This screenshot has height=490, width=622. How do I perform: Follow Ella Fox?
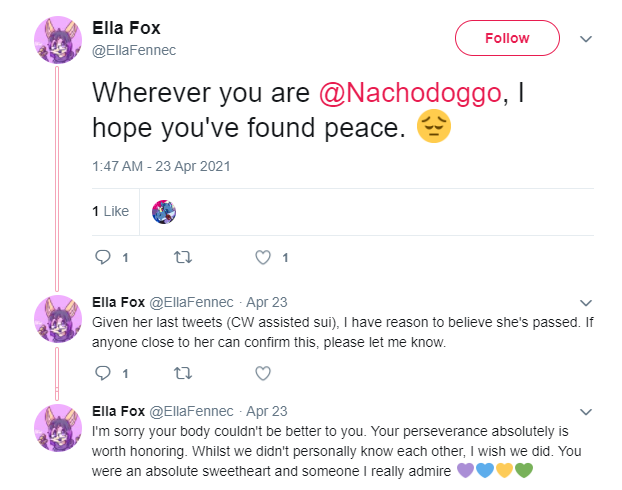pyautogui.click(x=507, y=38)
